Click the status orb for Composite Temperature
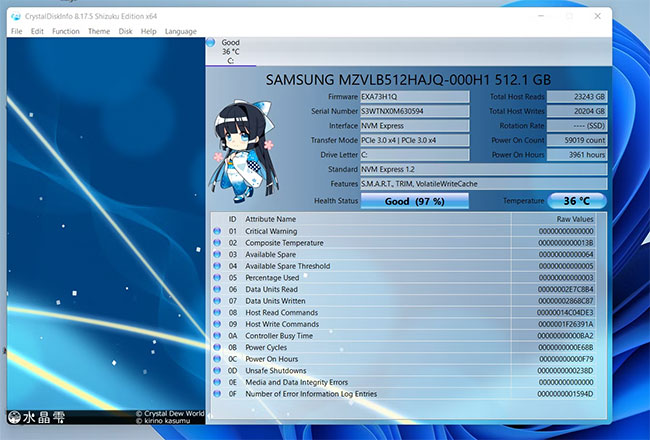650x440 pixels. click(x=218, y=243)
